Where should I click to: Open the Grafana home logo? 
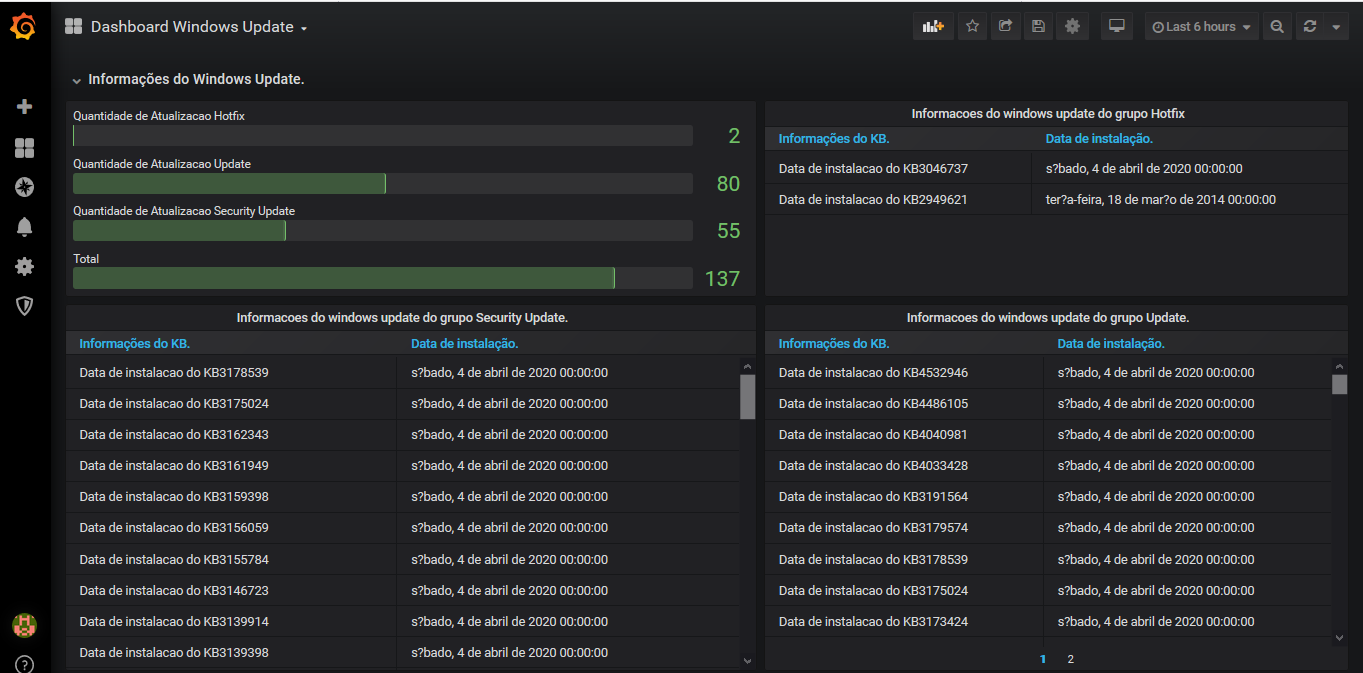point(23,27)
